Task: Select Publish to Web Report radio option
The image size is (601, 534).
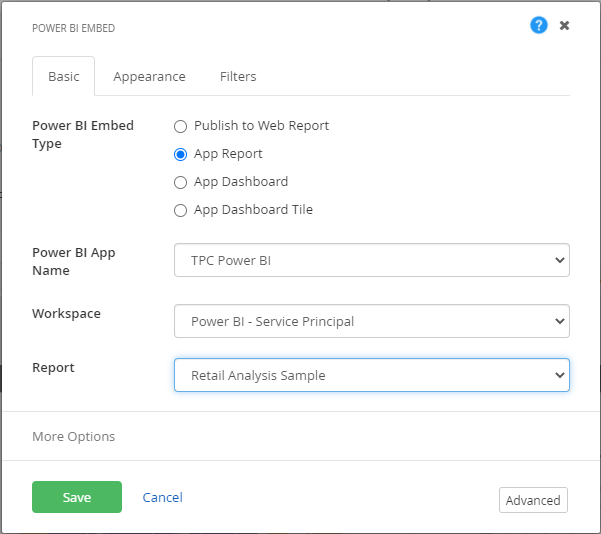Action: pos(181,126)
